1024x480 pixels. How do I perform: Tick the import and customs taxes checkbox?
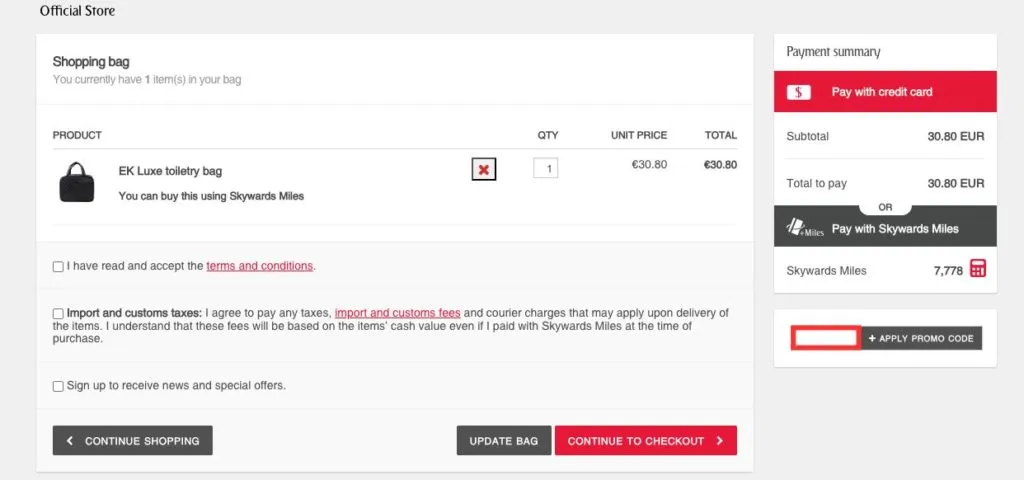click(58, 314)
